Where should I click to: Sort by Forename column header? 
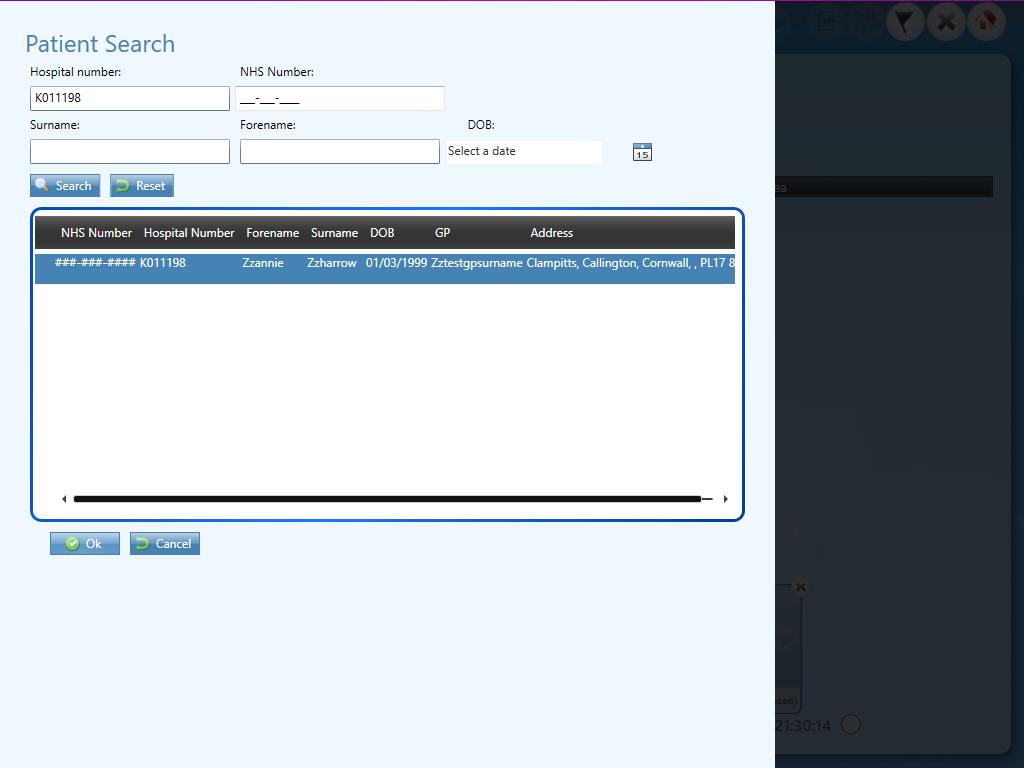(x=272, y=233)
